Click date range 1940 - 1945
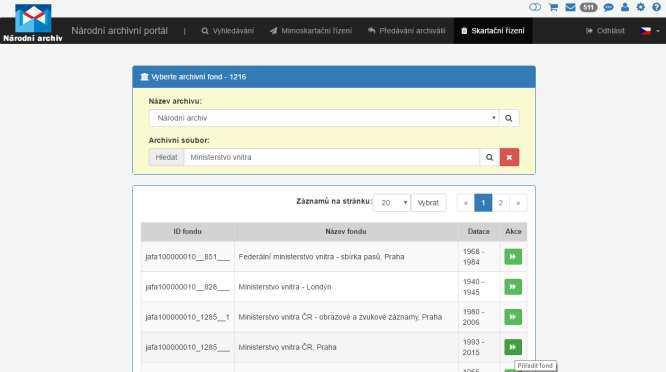The image size is (666, 372). (x=474, y=287)
